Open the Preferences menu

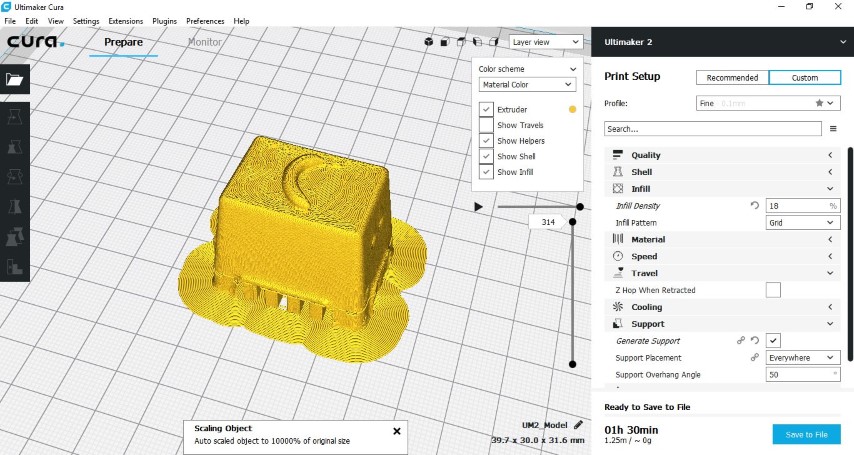(x=205, y=21)
